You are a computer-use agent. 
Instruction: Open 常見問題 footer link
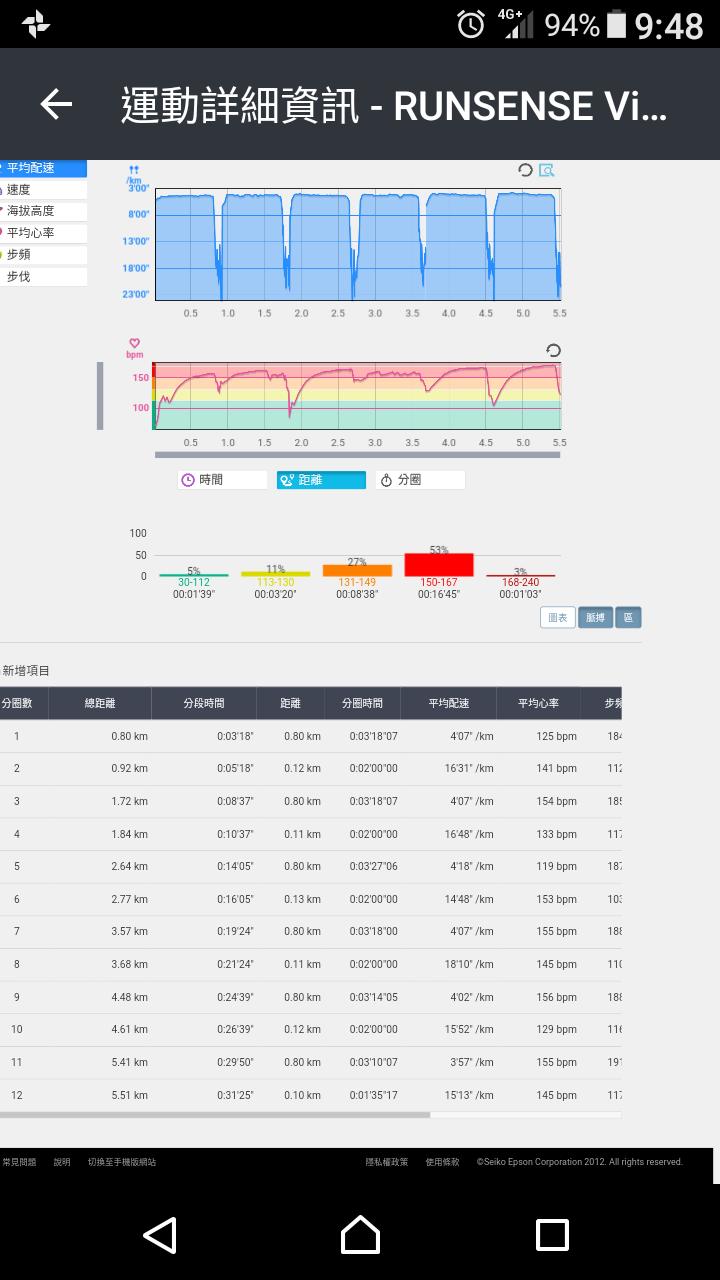(19, 1162)
